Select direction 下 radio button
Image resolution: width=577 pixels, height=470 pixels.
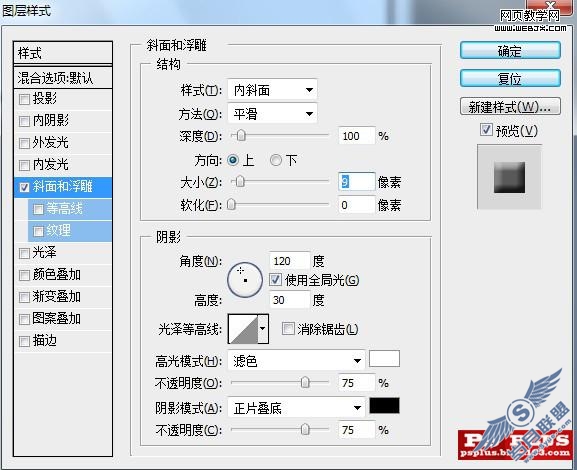coord(276,160)
